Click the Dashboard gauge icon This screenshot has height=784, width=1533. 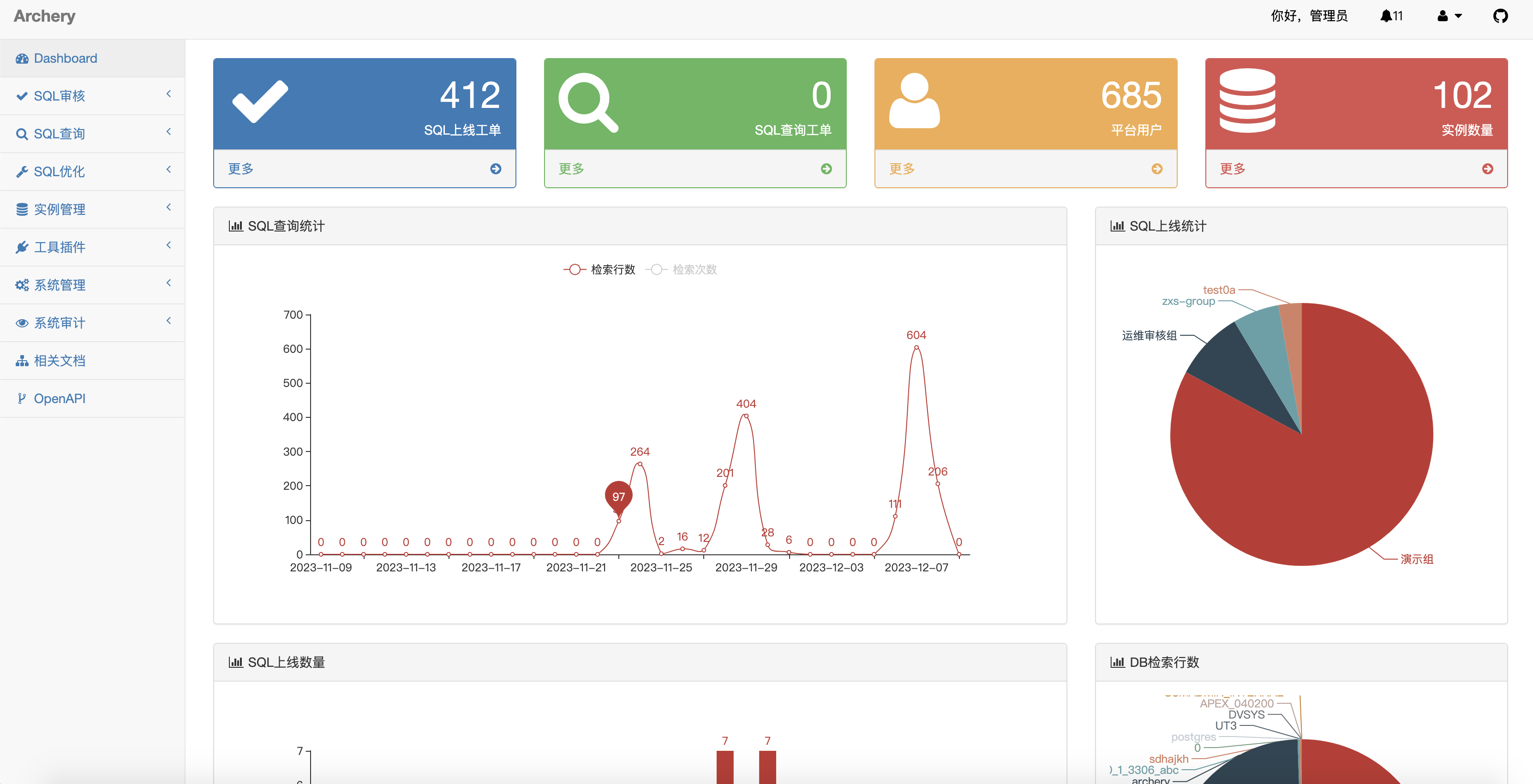coord(22,58)
